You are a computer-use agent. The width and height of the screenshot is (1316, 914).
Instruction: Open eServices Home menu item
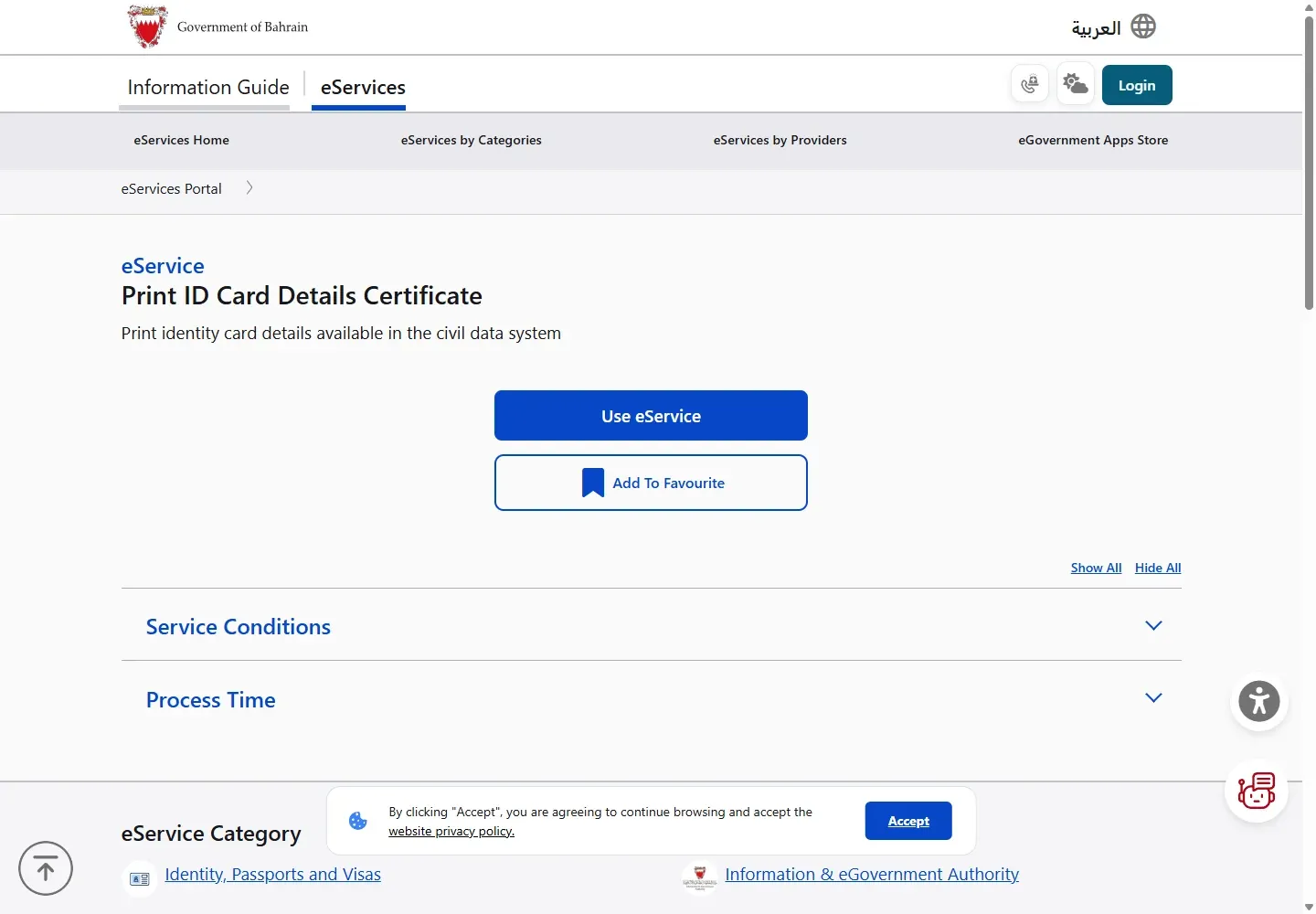click(x=181, y=140)
